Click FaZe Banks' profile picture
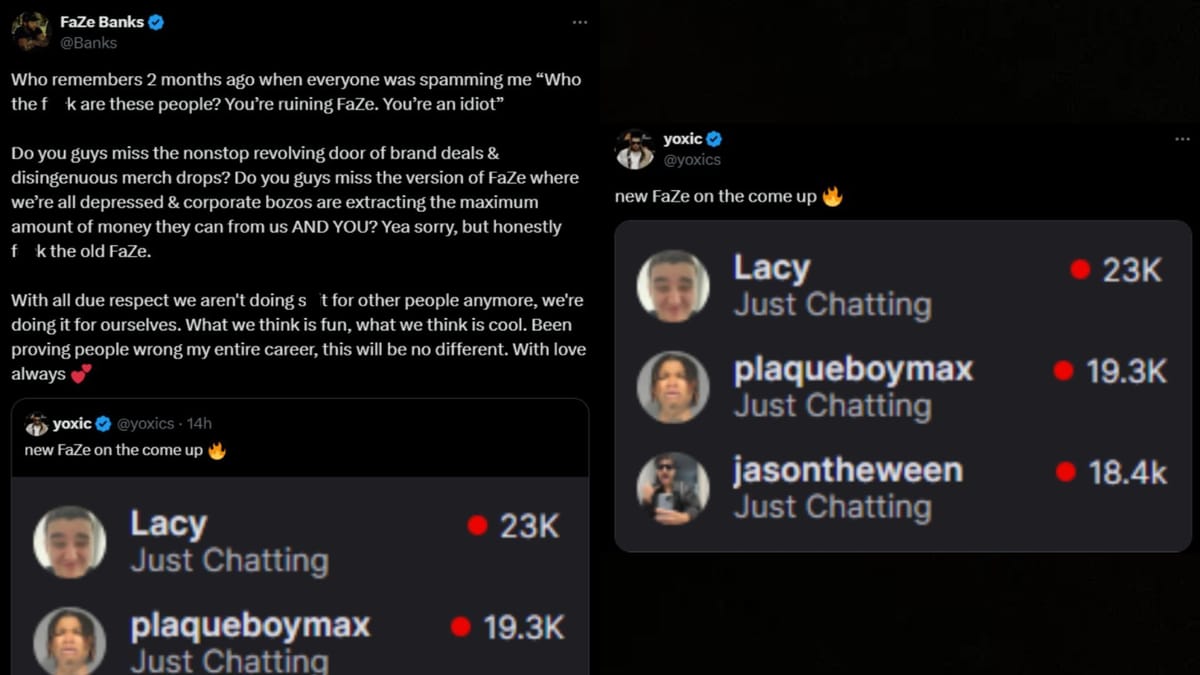1200x675 pixels. 30,30
